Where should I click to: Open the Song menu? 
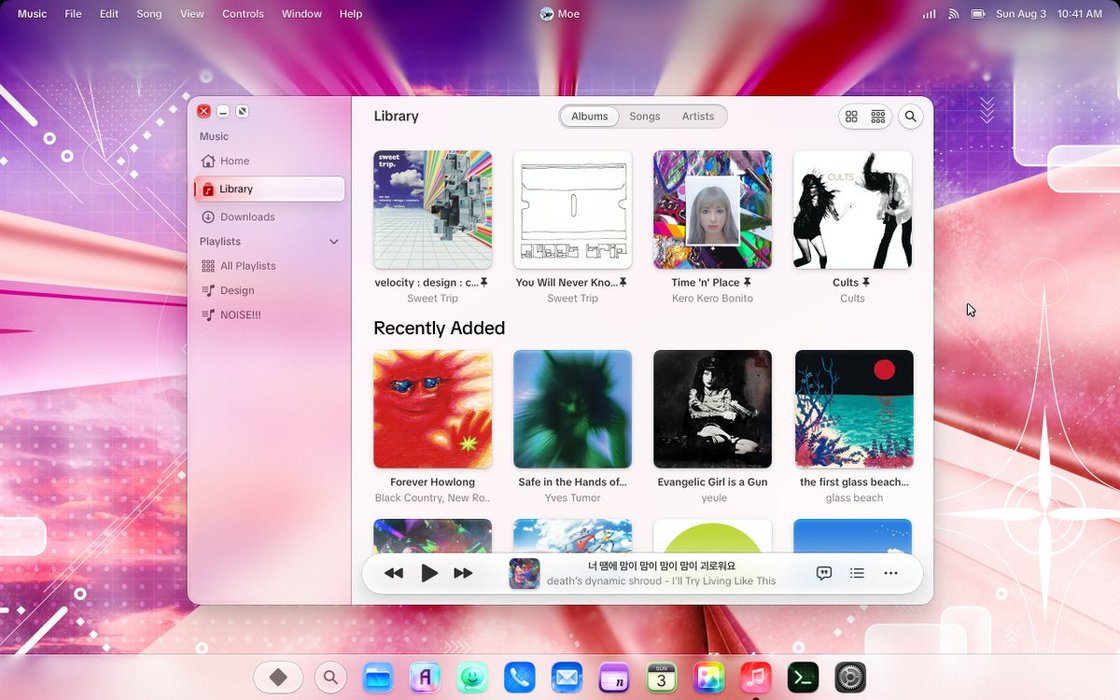click(x=149, y=14)
